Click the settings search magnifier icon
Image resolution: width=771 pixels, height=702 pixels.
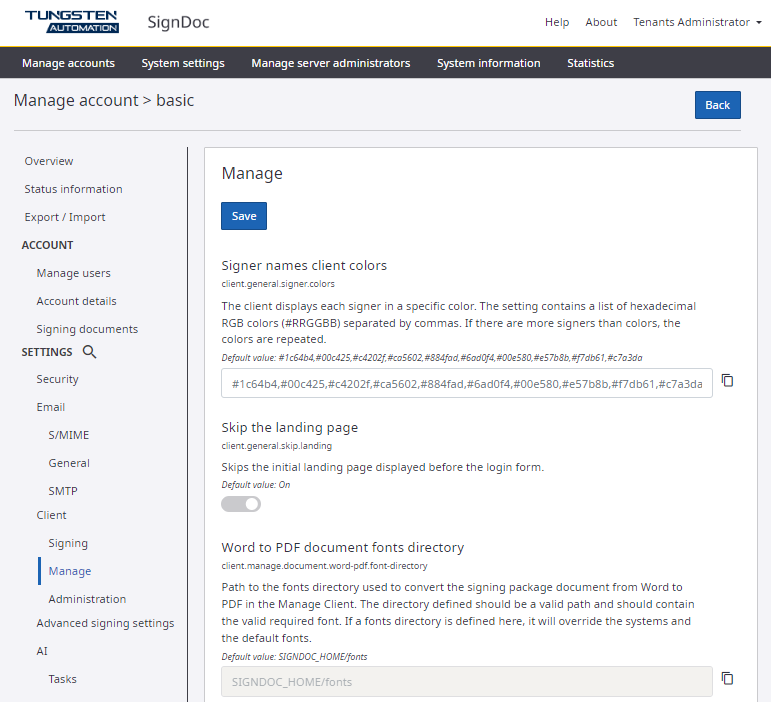(x=89, y=352)
